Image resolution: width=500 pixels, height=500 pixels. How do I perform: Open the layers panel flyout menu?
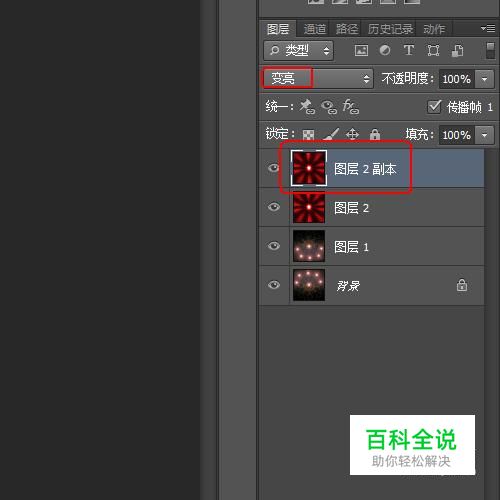488,29
